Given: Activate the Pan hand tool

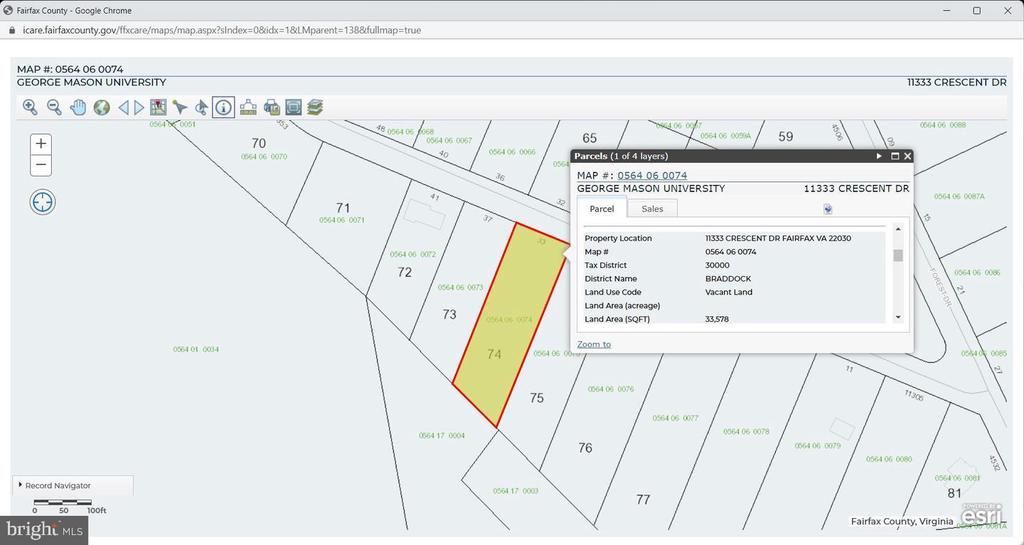Looking at the screenshot, I should [x=78, y=107].
